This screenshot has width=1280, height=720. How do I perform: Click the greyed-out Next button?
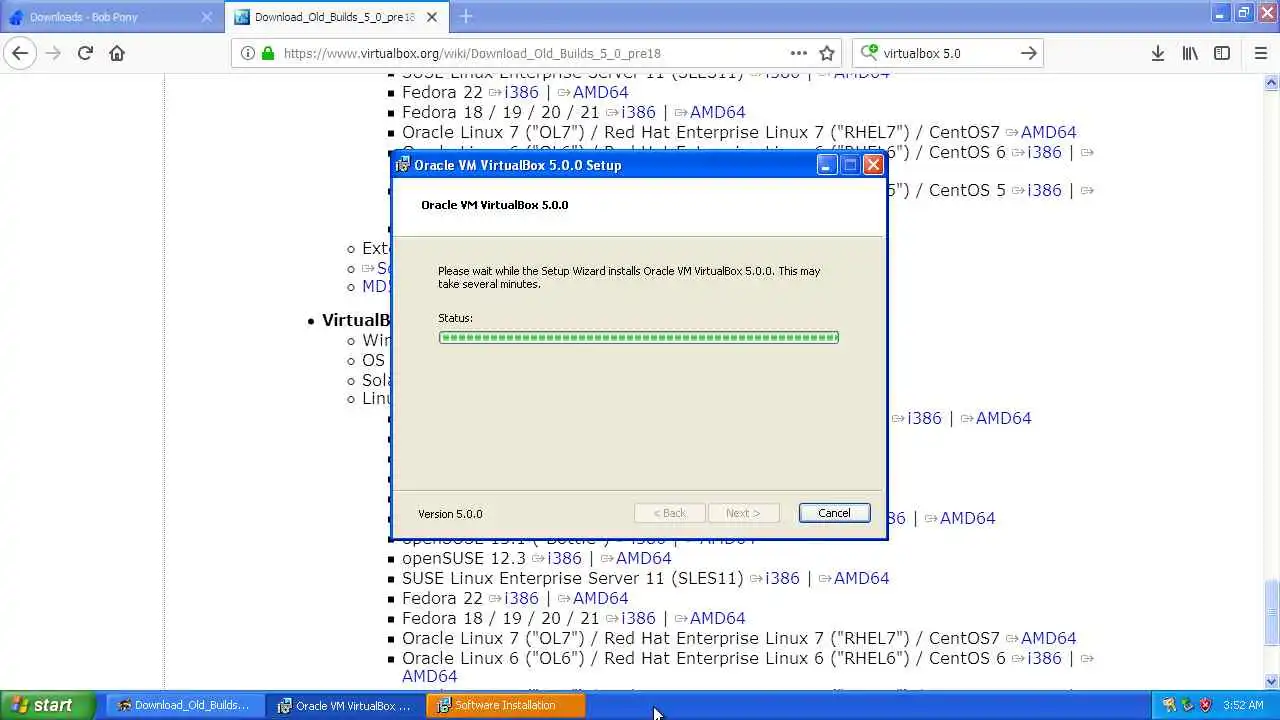point(743,513)
